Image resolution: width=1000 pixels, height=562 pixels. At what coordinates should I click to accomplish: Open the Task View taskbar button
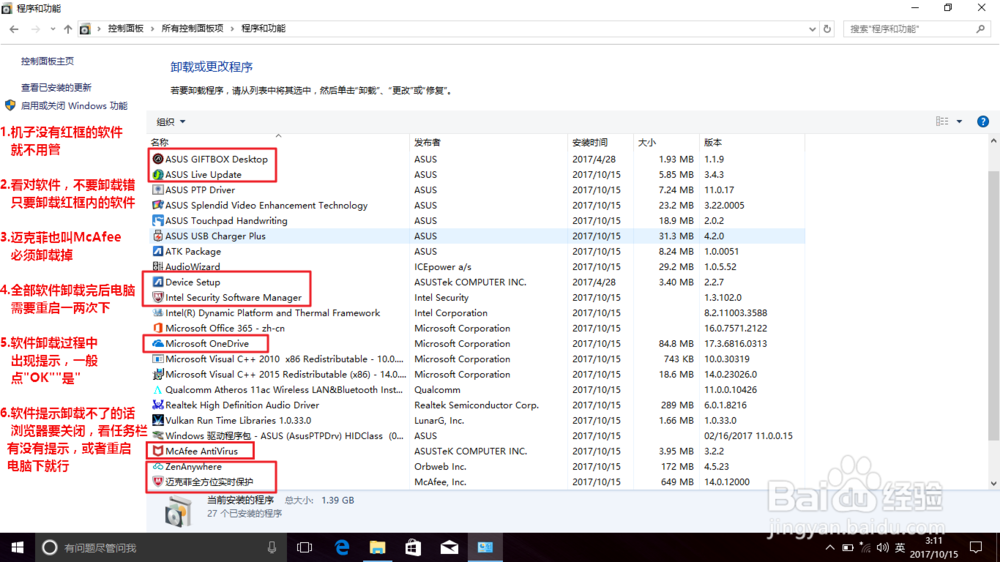(305, 547)
